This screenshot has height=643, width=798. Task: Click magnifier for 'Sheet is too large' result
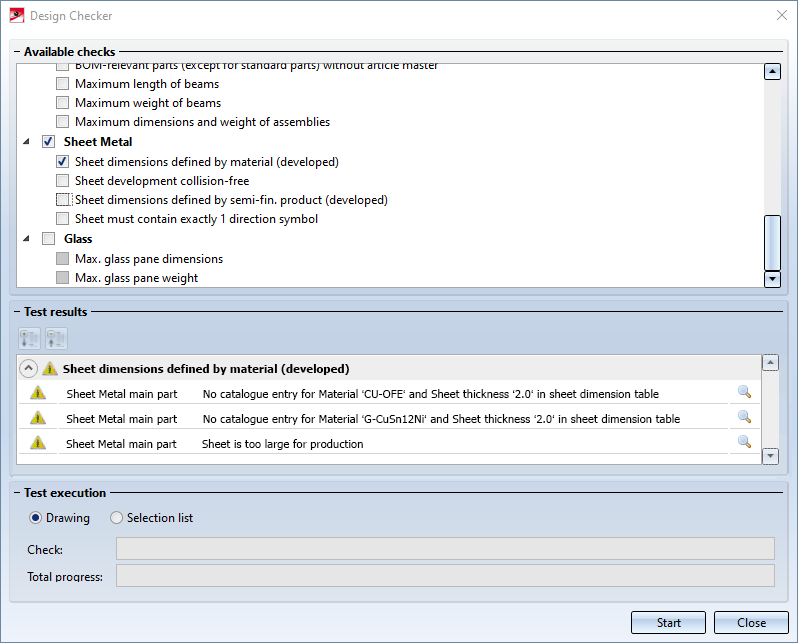tap(743, 442)
